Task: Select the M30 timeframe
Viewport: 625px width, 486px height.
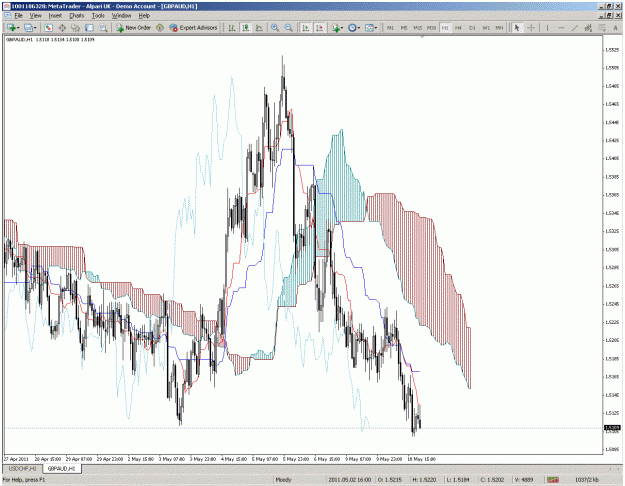Action: click(x=431, y=28)
